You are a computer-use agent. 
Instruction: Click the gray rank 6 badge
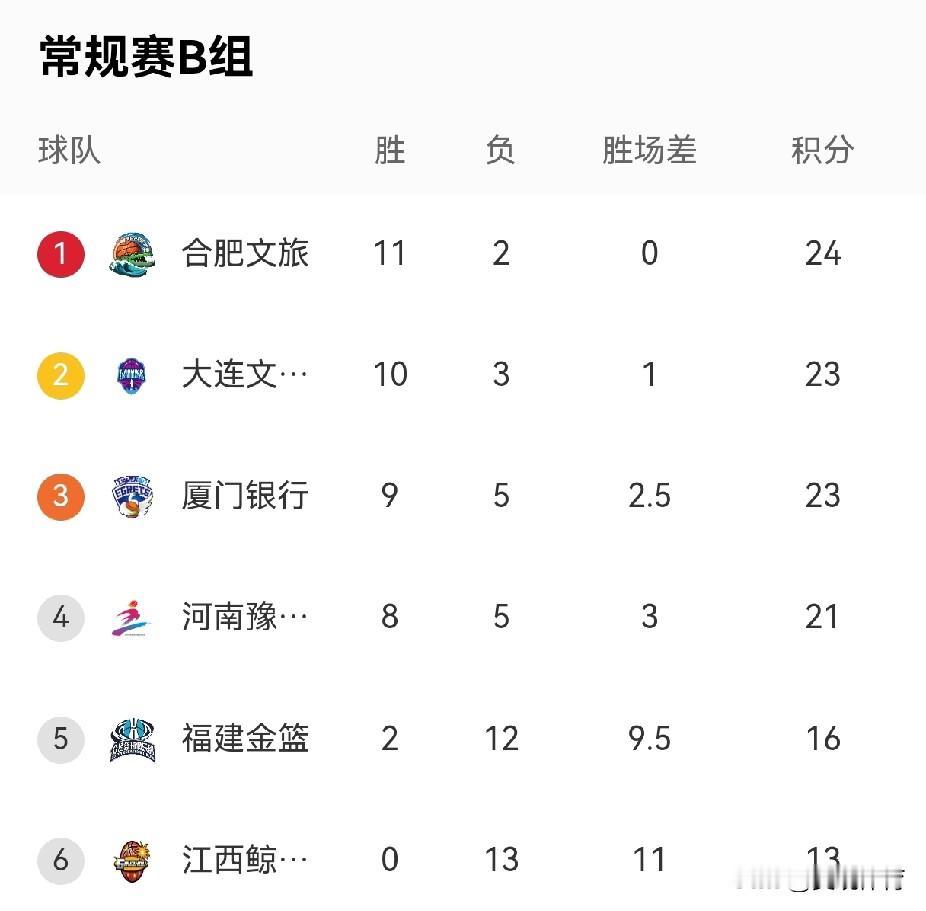tap(61, 860)
